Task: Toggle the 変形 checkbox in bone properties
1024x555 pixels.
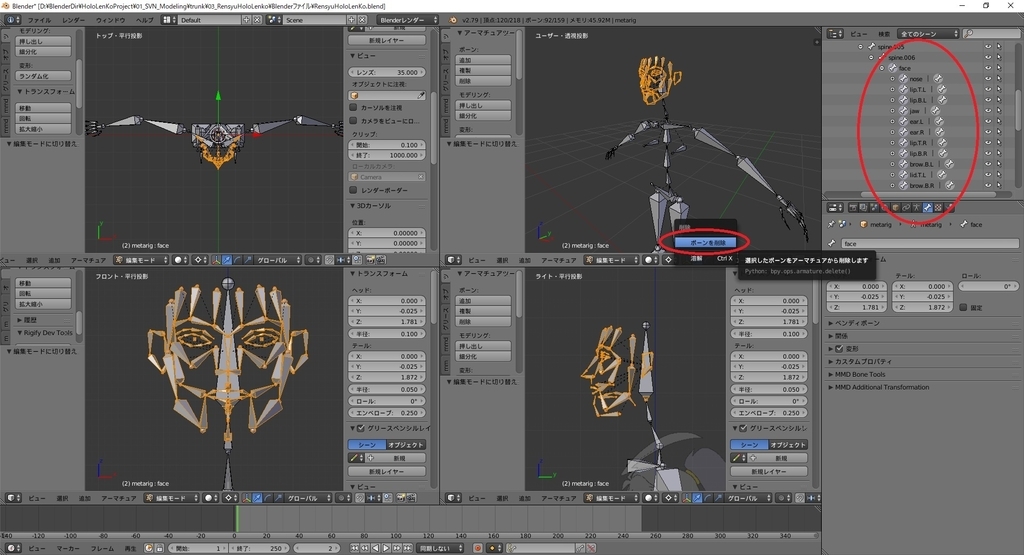Action: coord(839,349)
